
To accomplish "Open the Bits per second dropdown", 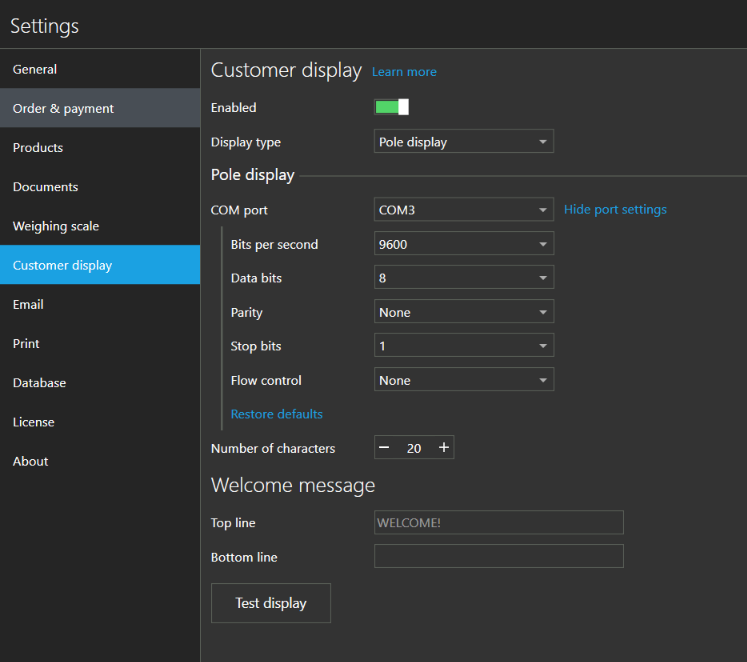I will click(464, 244).
